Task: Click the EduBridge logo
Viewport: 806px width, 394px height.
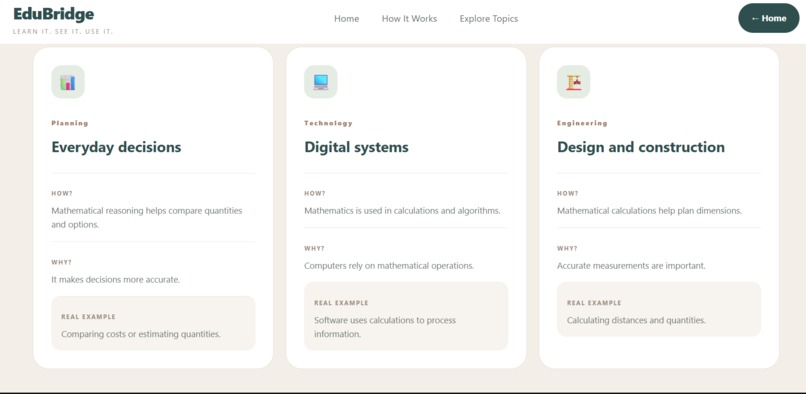Action: (53, 14)
